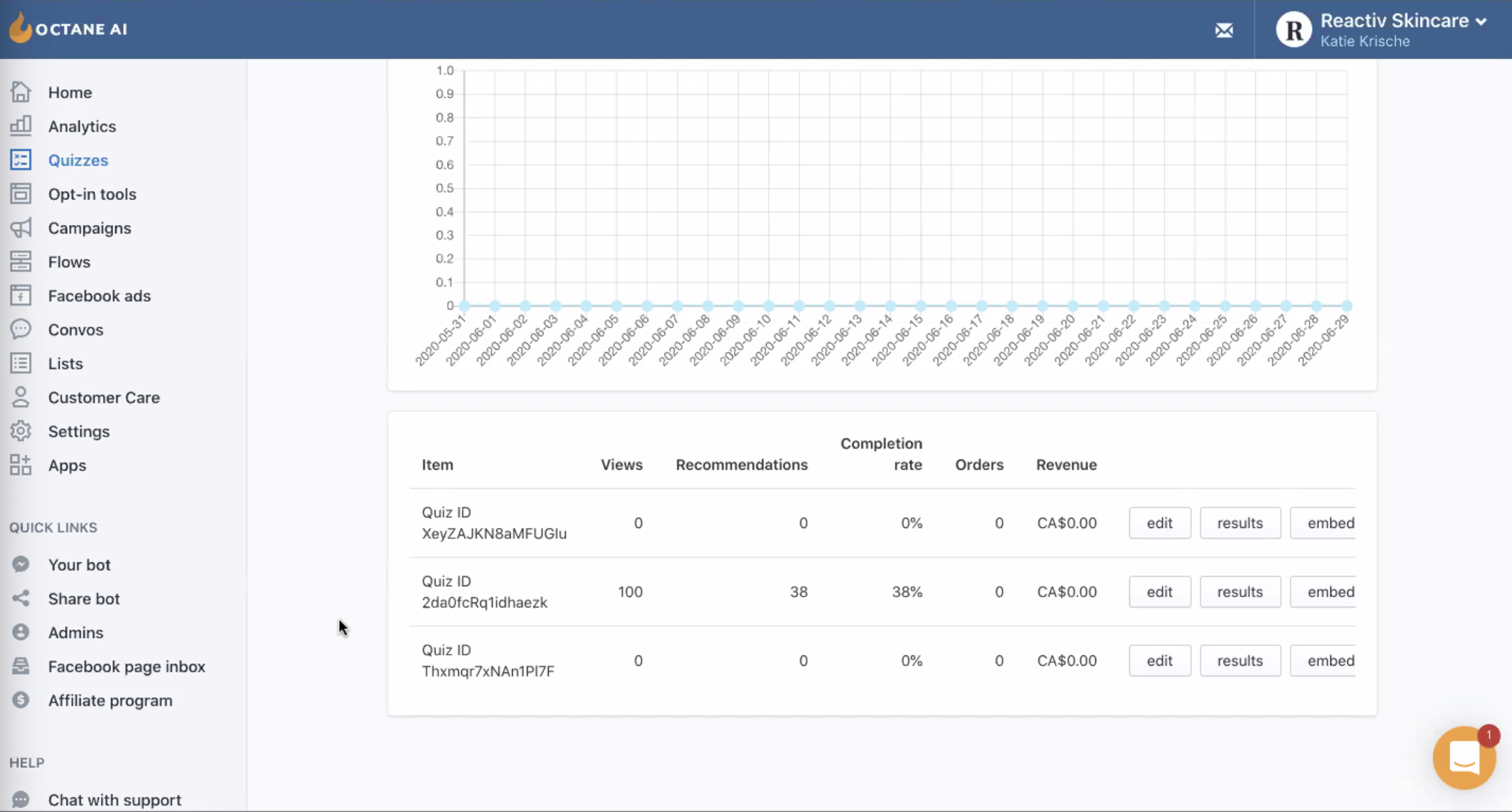1512x812 pixels.
Task: Click the Affiliate program dollar icon
Action: coord(20,700)
